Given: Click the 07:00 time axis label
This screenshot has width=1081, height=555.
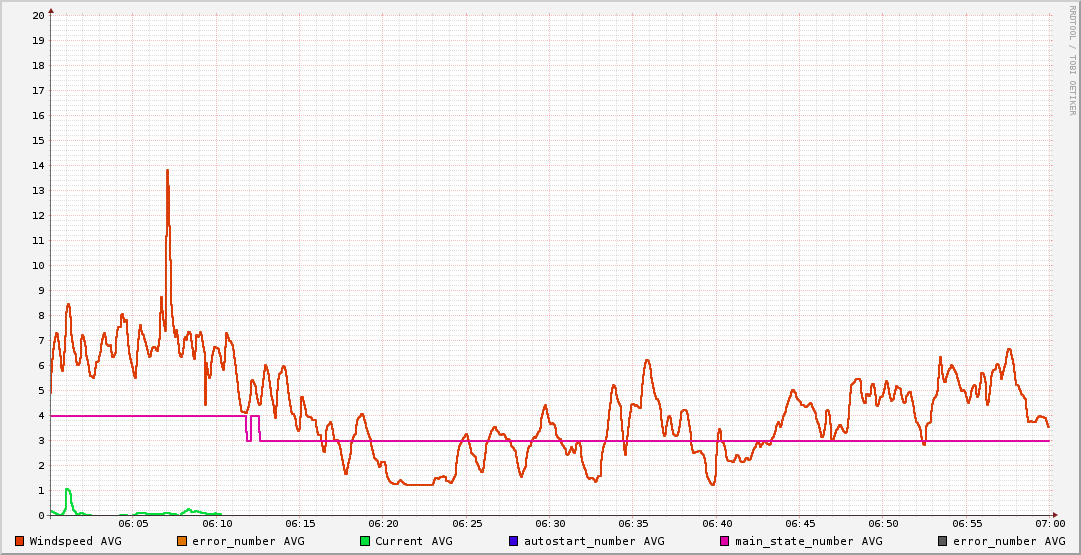Looking at the screenshot, I should tap(1050, 523).
